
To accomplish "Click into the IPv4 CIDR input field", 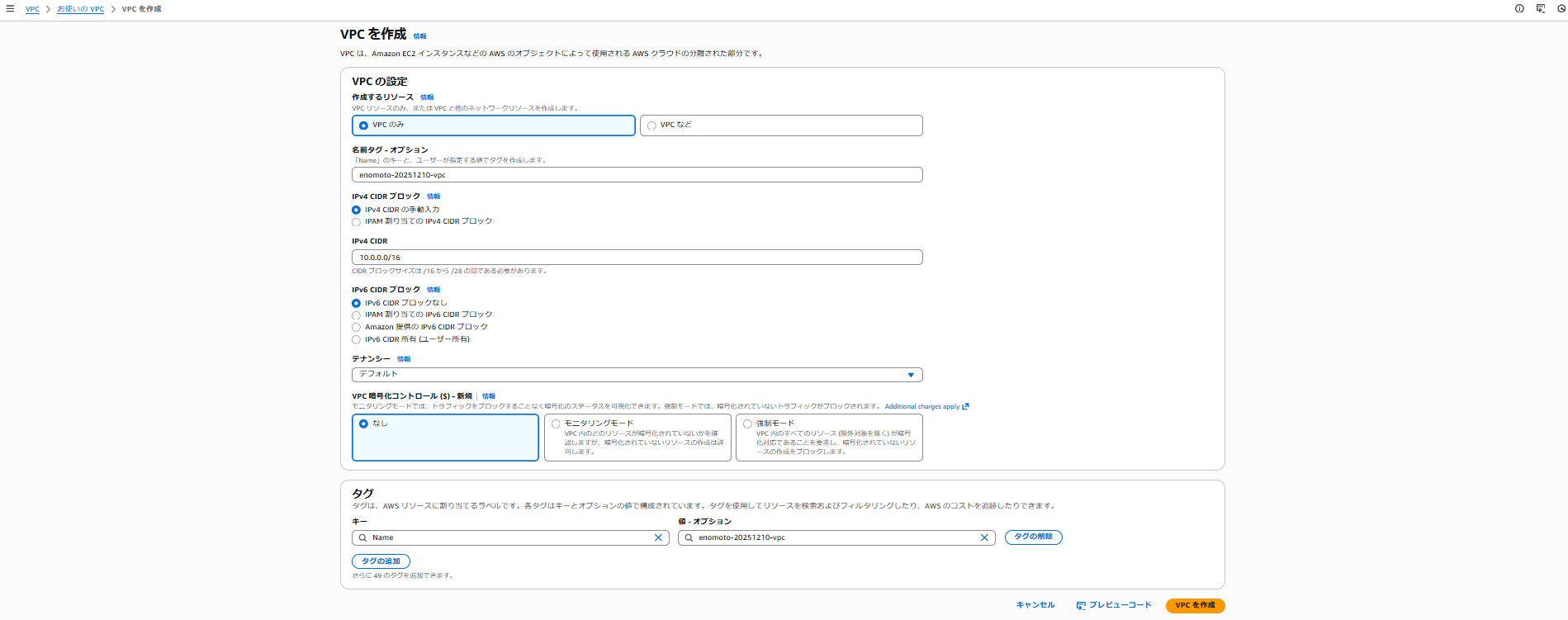I will tap(637, 258).
